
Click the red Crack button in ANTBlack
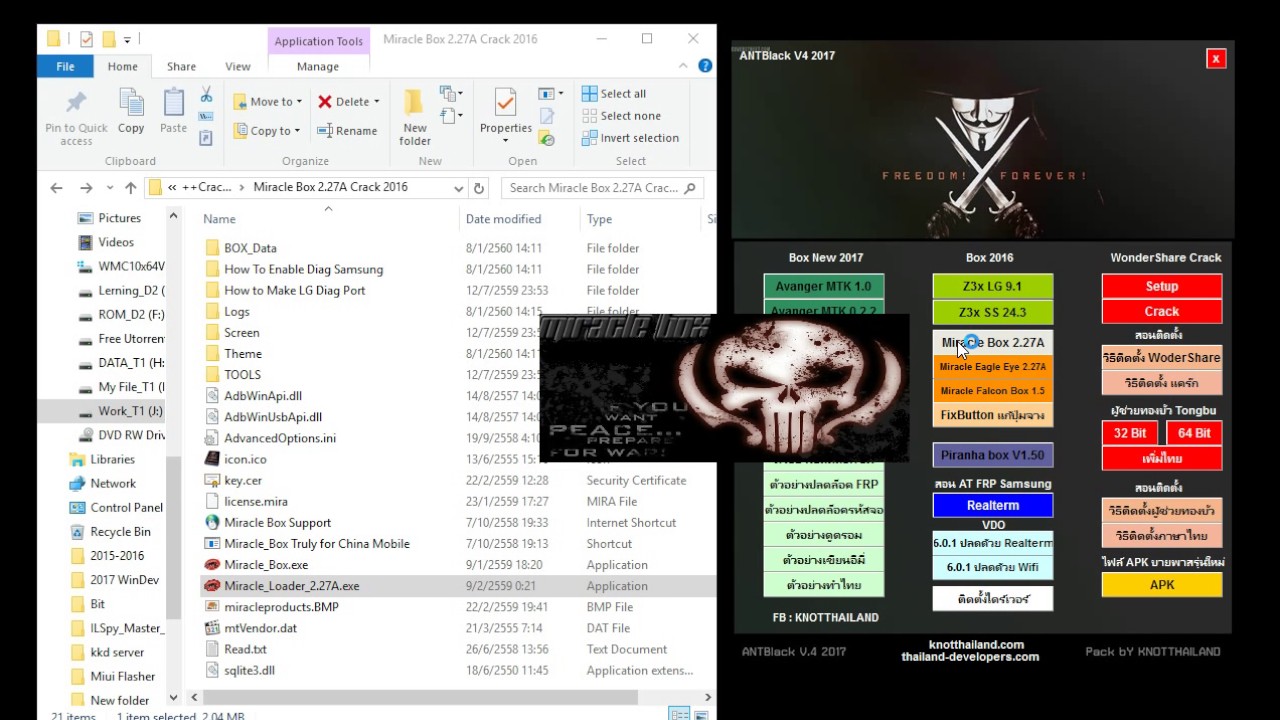click(1162, 311)
